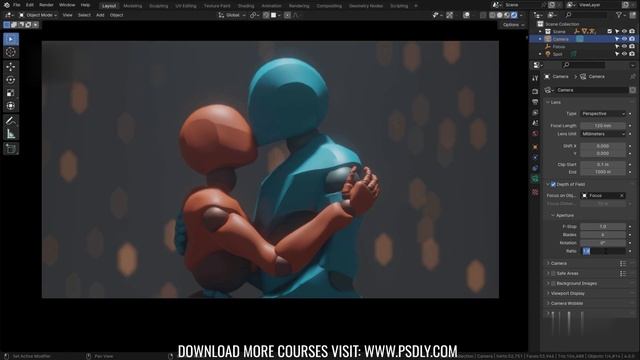Screen dimensions: 640x360
Task: Open the Render menu
Action: [46, 5]
